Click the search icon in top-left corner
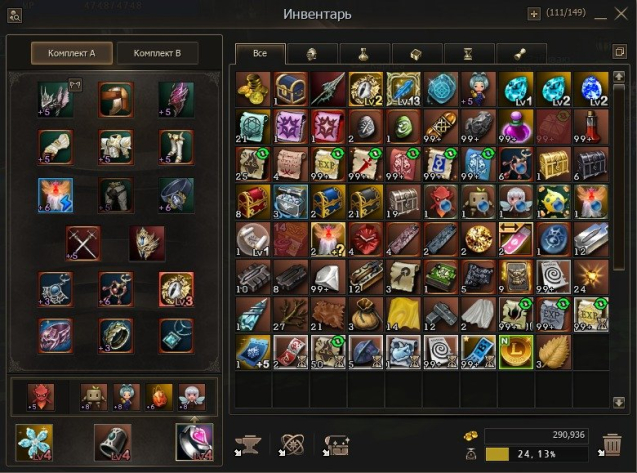This screenshot has height=473, width=637. click(x=15, y=15)
